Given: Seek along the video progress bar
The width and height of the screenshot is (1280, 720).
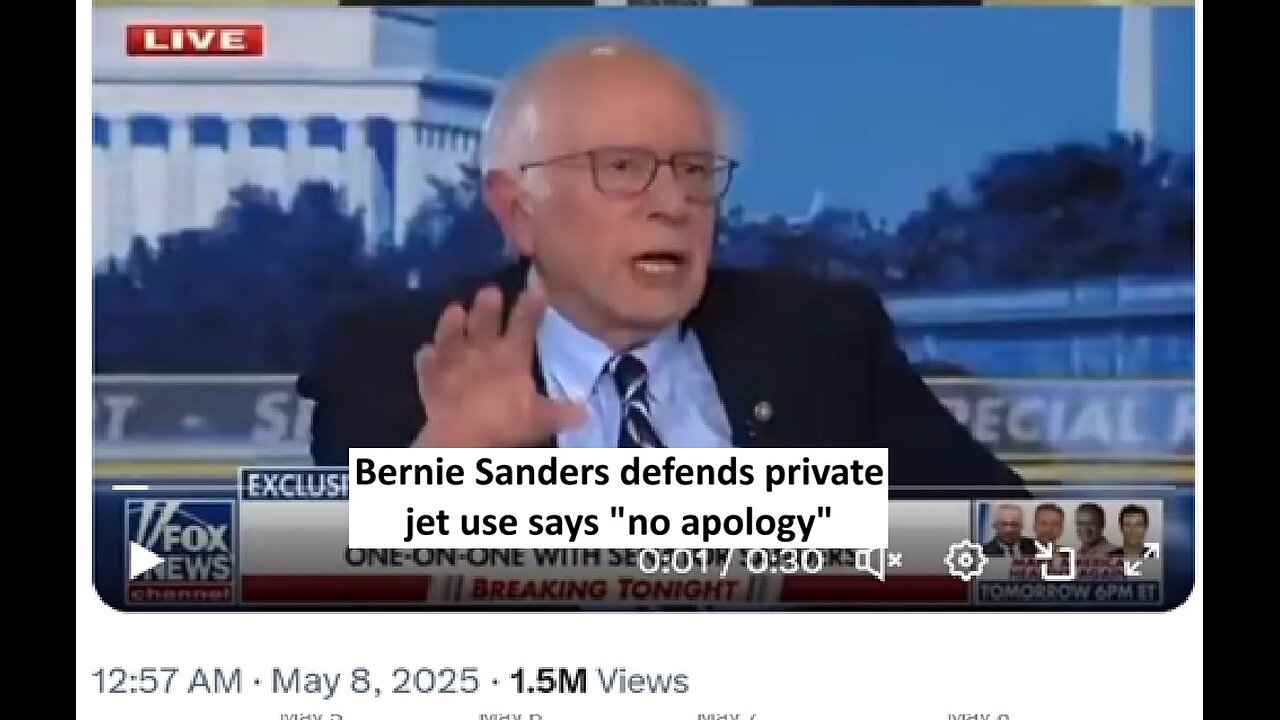Looking at the screenshot, I should (640, 489).
